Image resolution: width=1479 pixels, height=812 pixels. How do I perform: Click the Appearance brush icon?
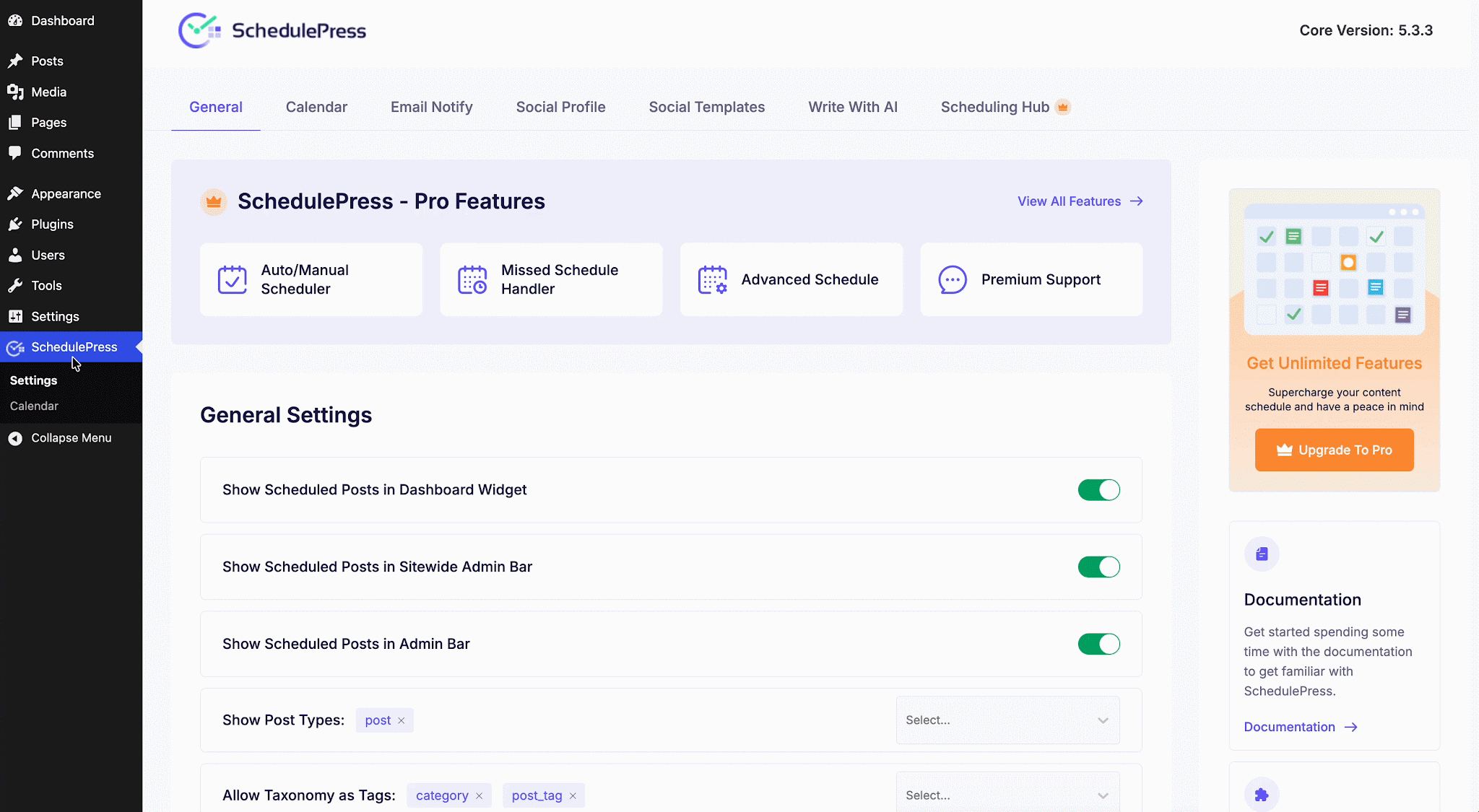tap(15, 193)
